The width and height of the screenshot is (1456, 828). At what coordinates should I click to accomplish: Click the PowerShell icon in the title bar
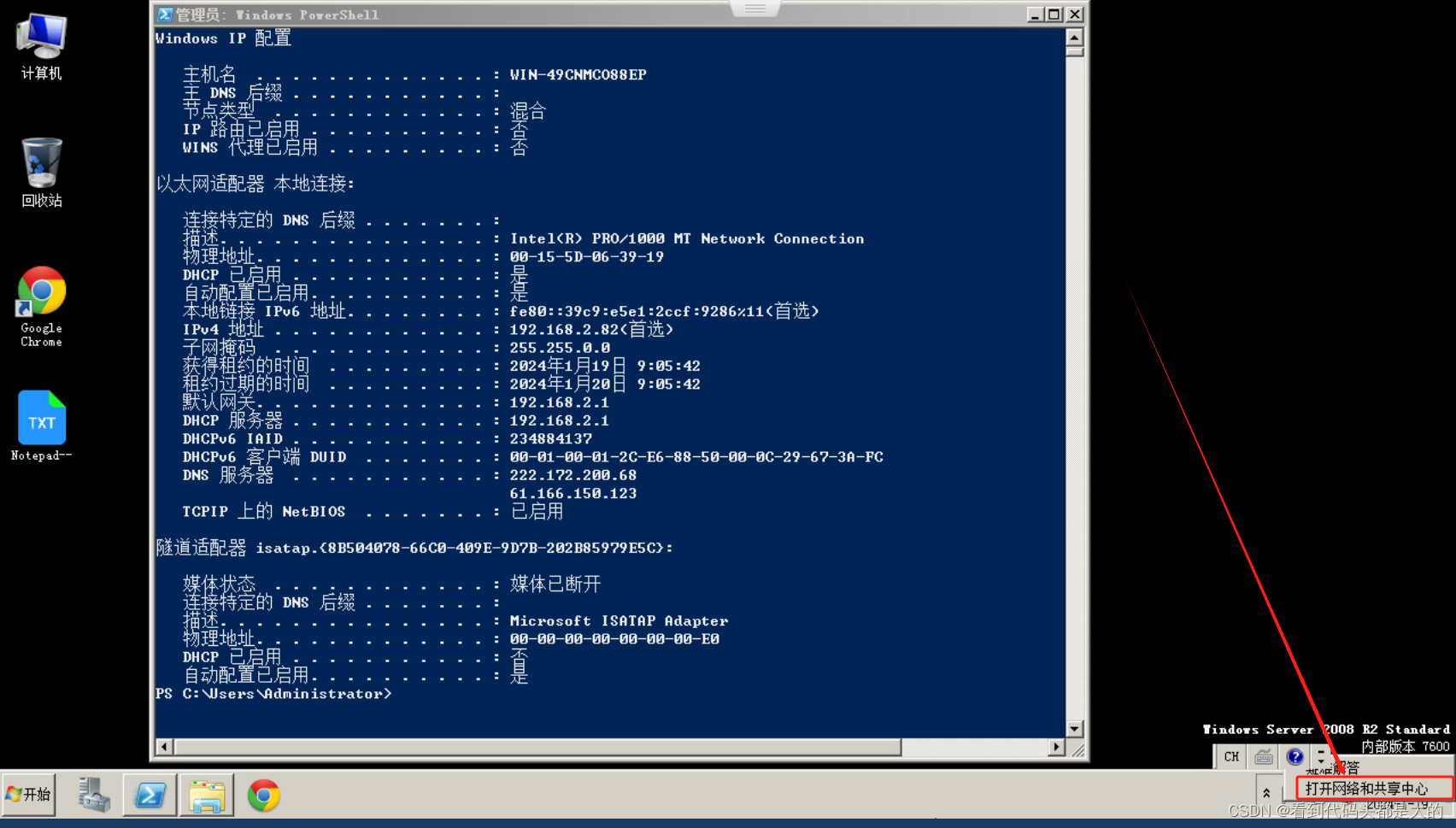tap(165, 15)
